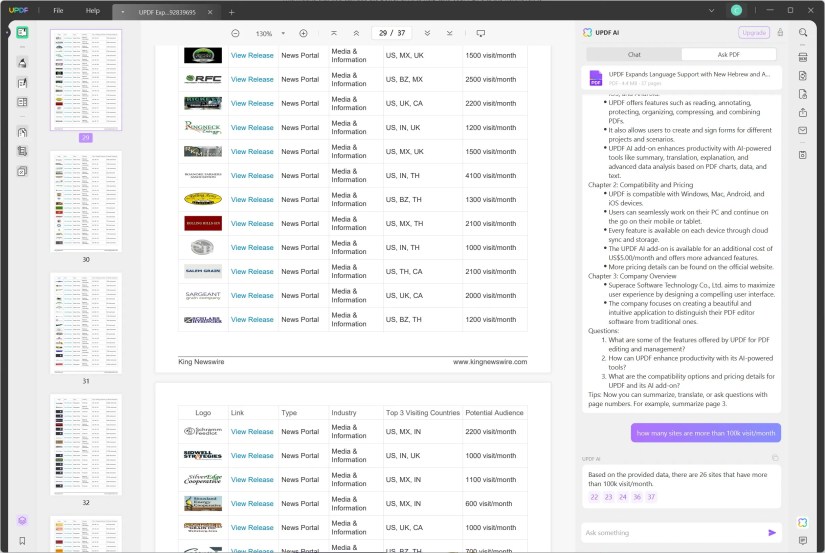Click the zoom out minus icon
The height and width of the screenshot is (553, 825).
coord(235,33)
